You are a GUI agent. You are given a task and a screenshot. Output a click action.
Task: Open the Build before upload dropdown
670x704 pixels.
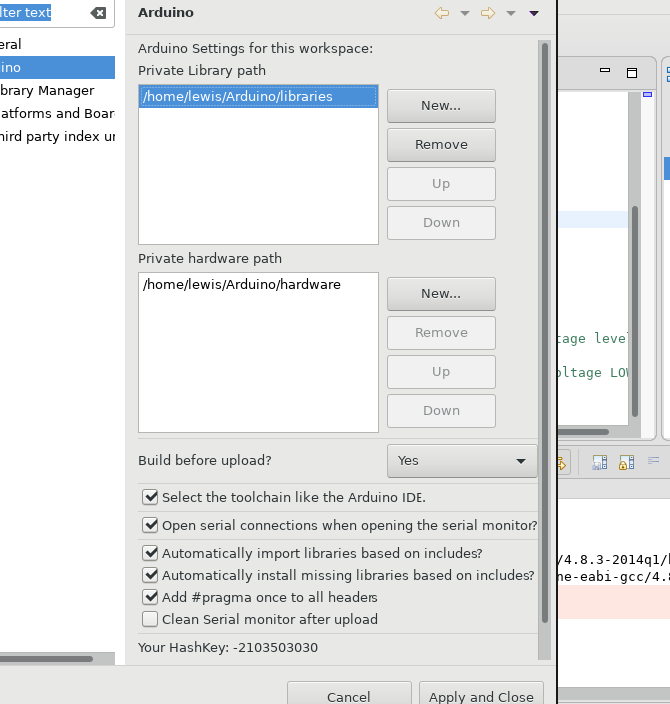pyautogui.click(x=461, y=461)
